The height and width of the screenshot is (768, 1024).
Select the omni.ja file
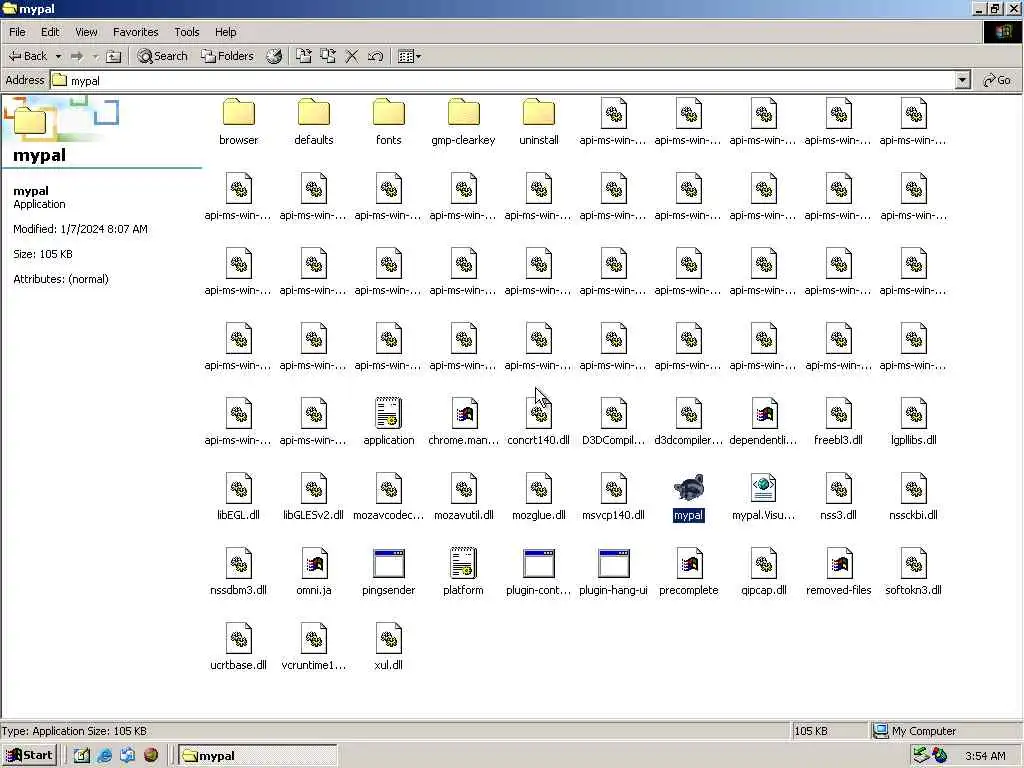pyautogui.click(x=313, y=572)
